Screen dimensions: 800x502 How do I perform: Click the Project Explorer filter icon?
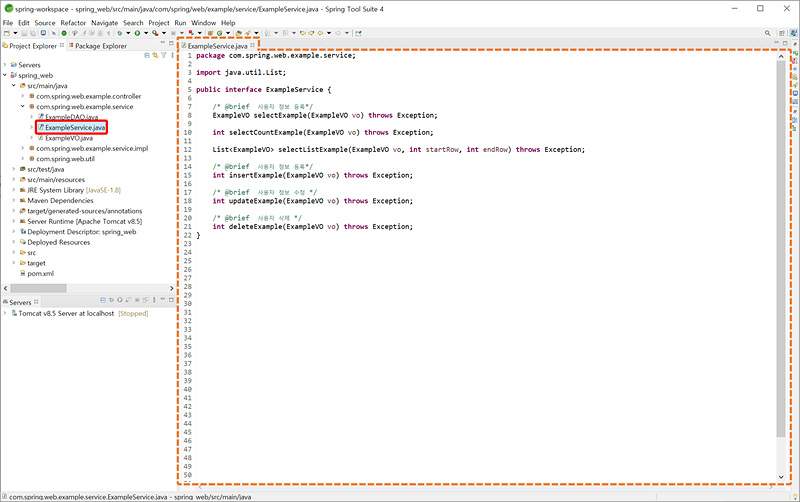164,55
